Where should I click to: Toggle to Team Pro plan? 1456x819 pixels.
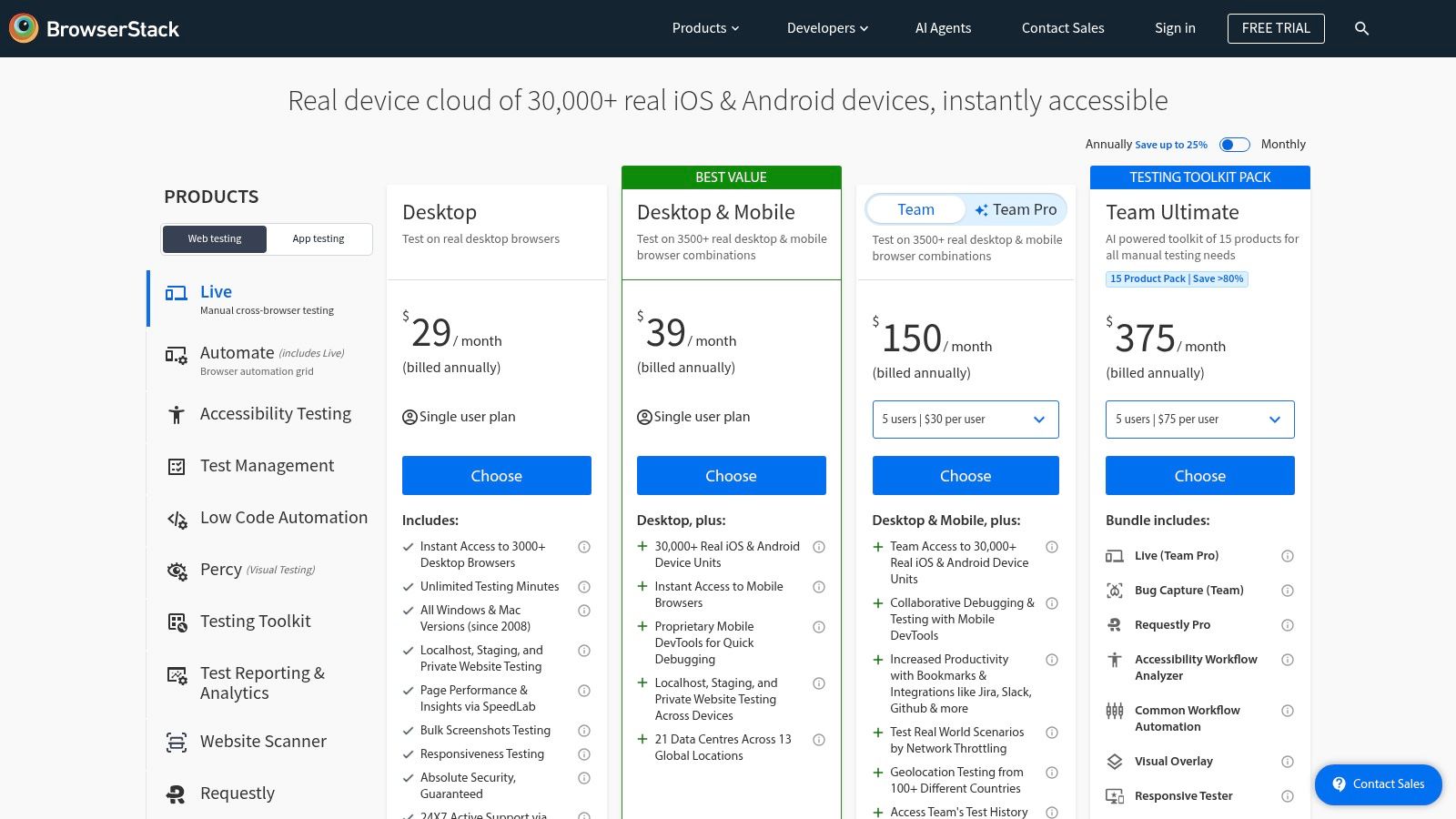(1015, 209)
